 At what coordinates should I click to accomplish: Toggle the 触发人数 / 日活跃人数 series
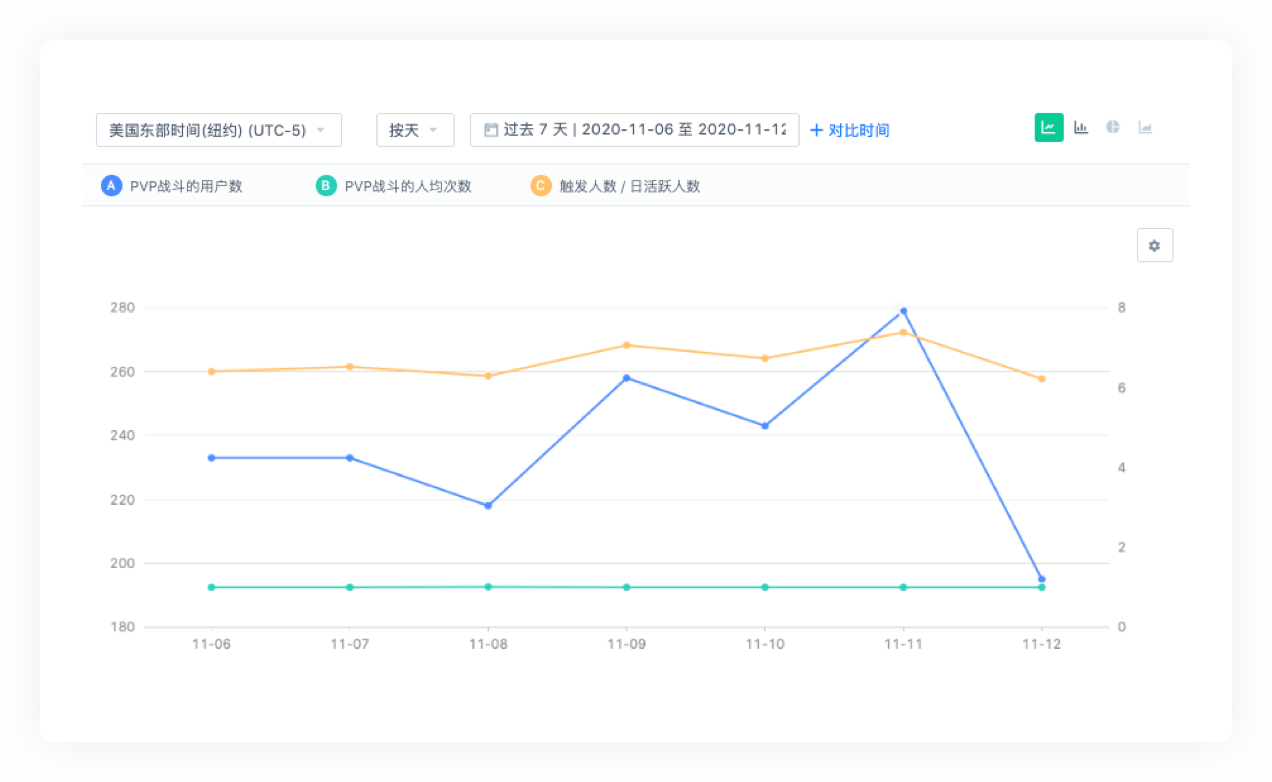(629, 186)
